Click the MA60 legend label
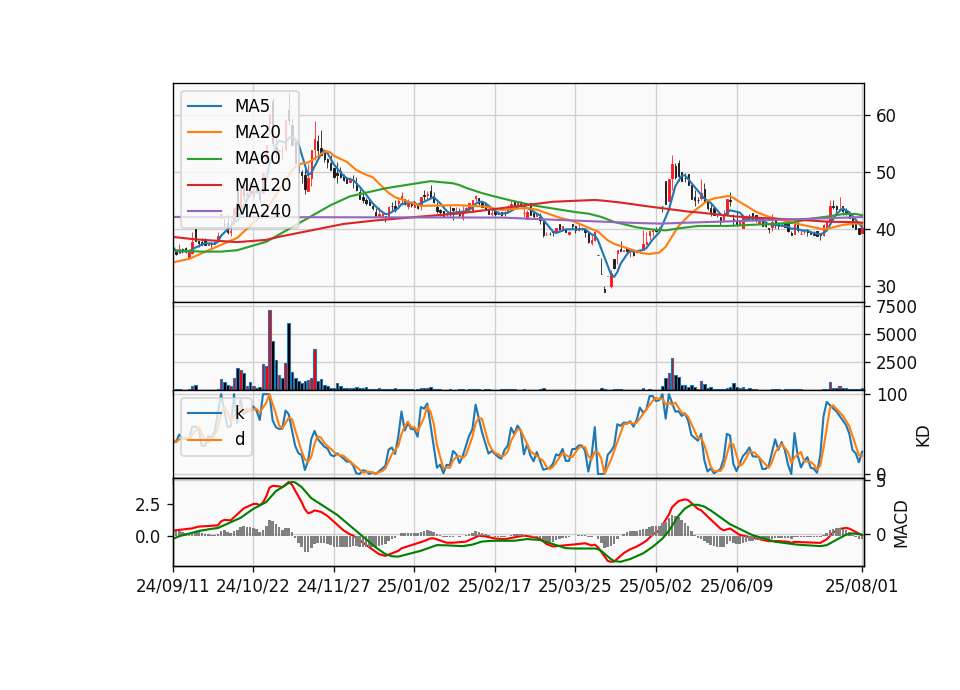 [257, 158]
